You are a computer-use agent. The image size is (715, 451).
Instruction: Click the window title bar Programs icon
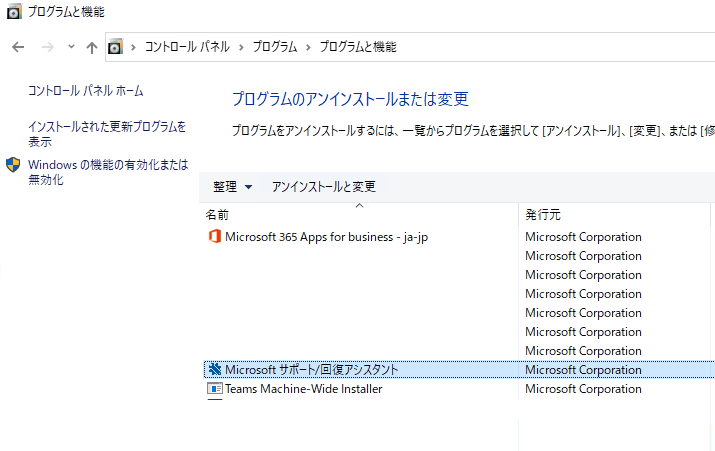(x=14, y=11)
